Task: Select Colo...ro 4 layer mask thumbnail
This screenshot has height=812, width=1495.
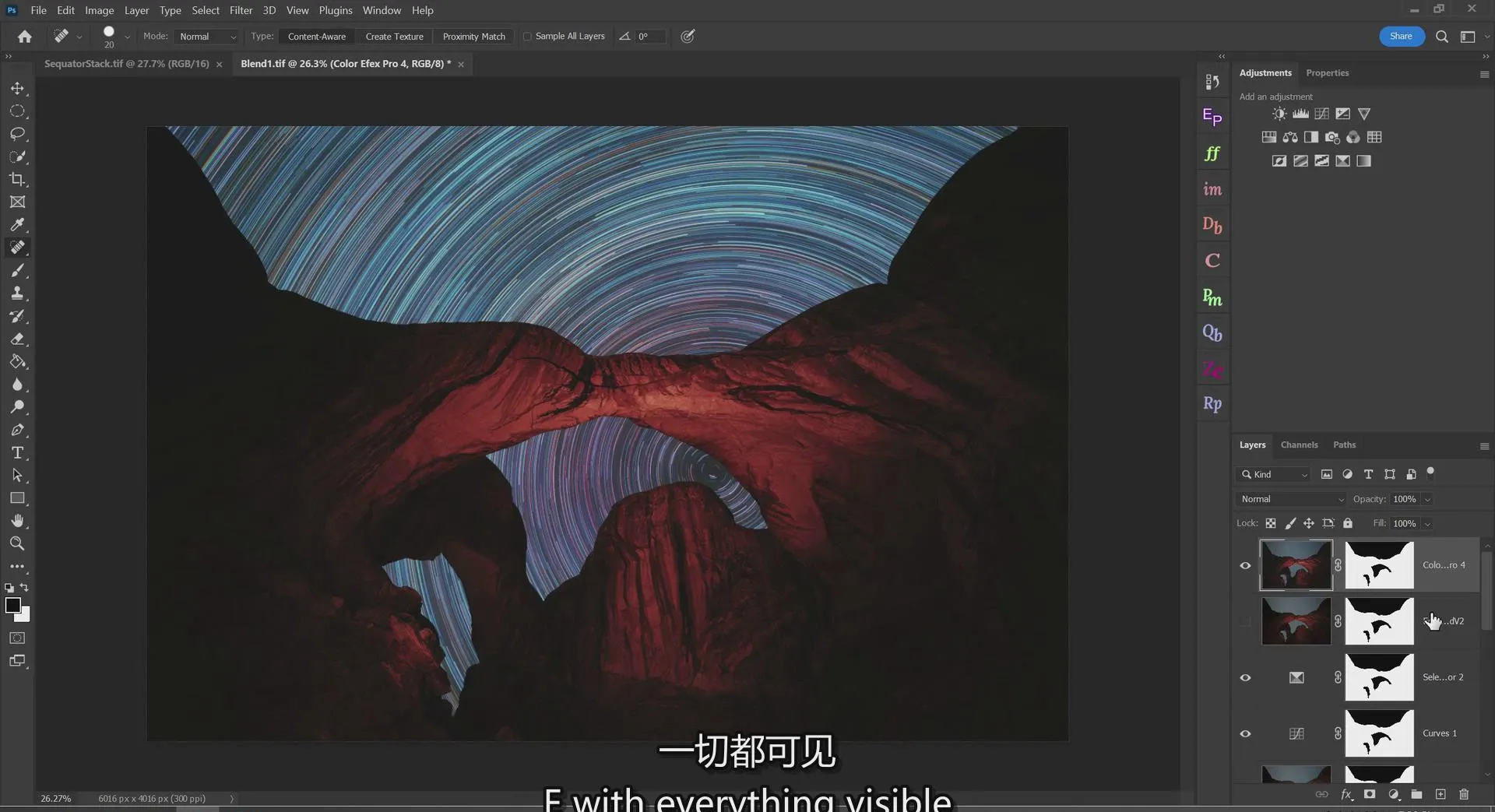Action: point(1379,565)
